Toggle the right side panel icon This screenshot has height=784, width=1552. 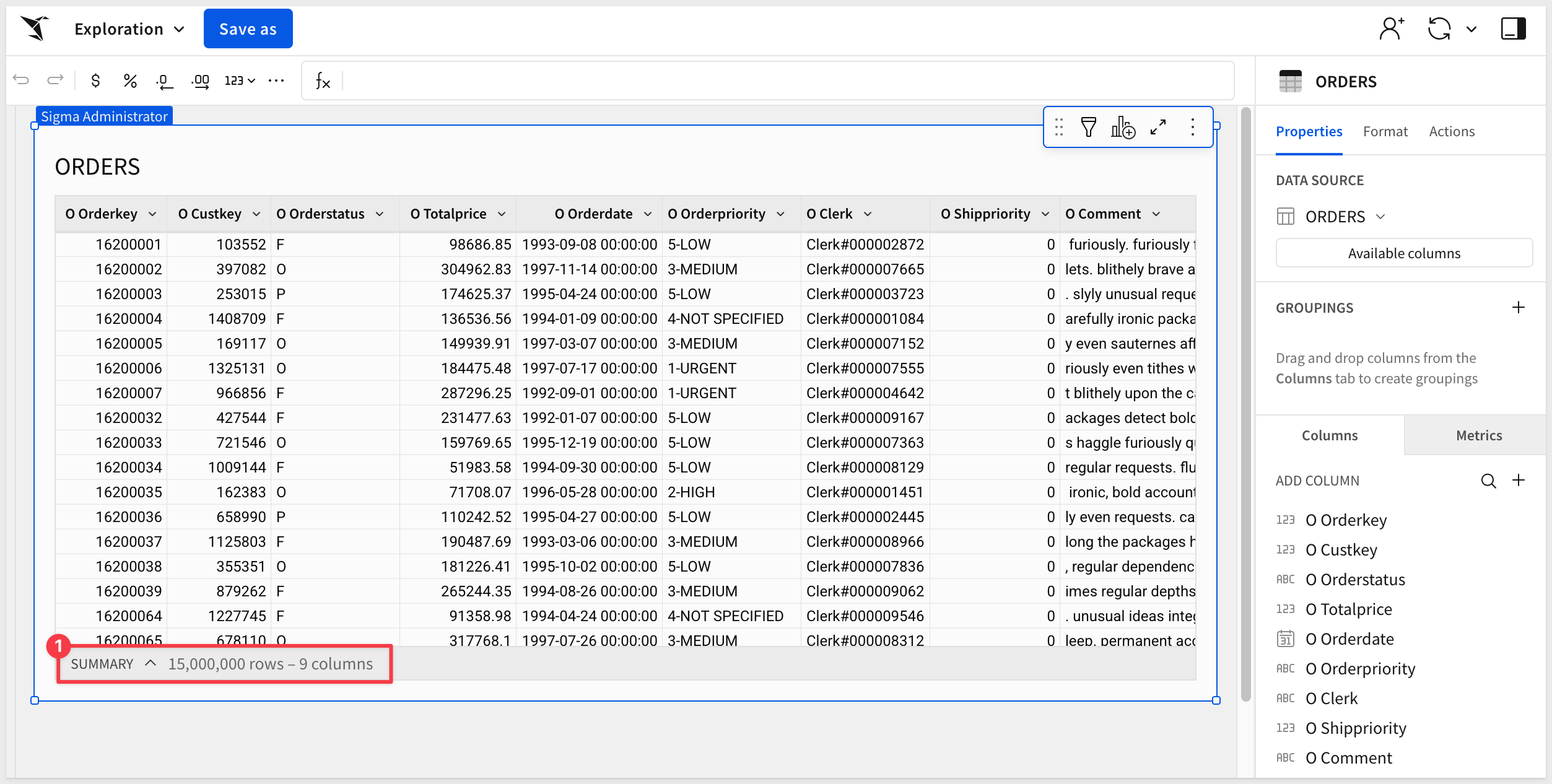(1512, 29)
